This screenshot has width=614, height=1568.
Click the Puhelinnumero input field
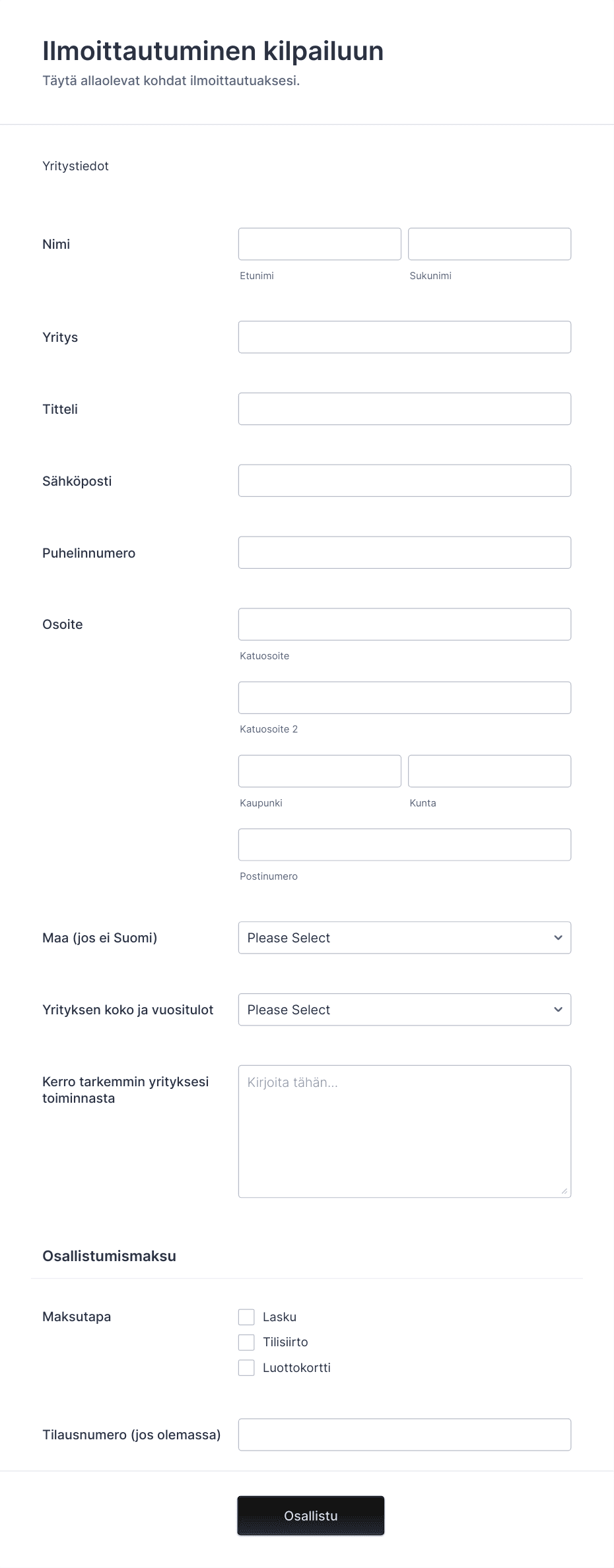405,553
